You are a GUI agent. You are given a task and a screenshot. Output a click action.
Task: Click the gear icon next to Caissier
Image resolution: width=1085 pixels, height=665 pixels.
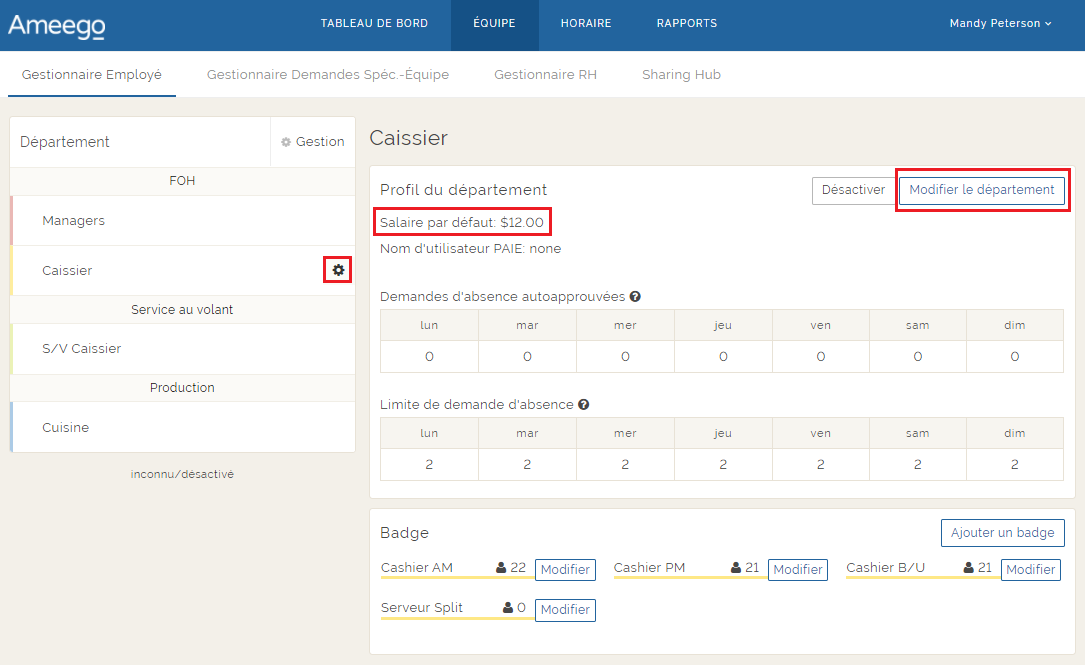[x=338, y=270]
